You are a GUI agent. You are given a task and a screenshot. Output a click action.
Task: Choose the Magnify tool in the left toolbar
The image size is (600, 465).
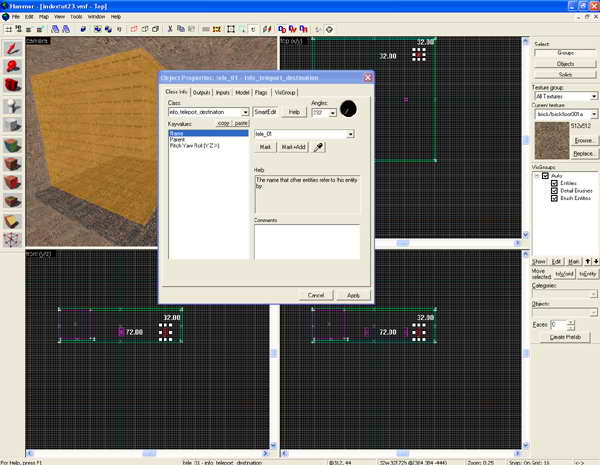[x=13, y=67]
